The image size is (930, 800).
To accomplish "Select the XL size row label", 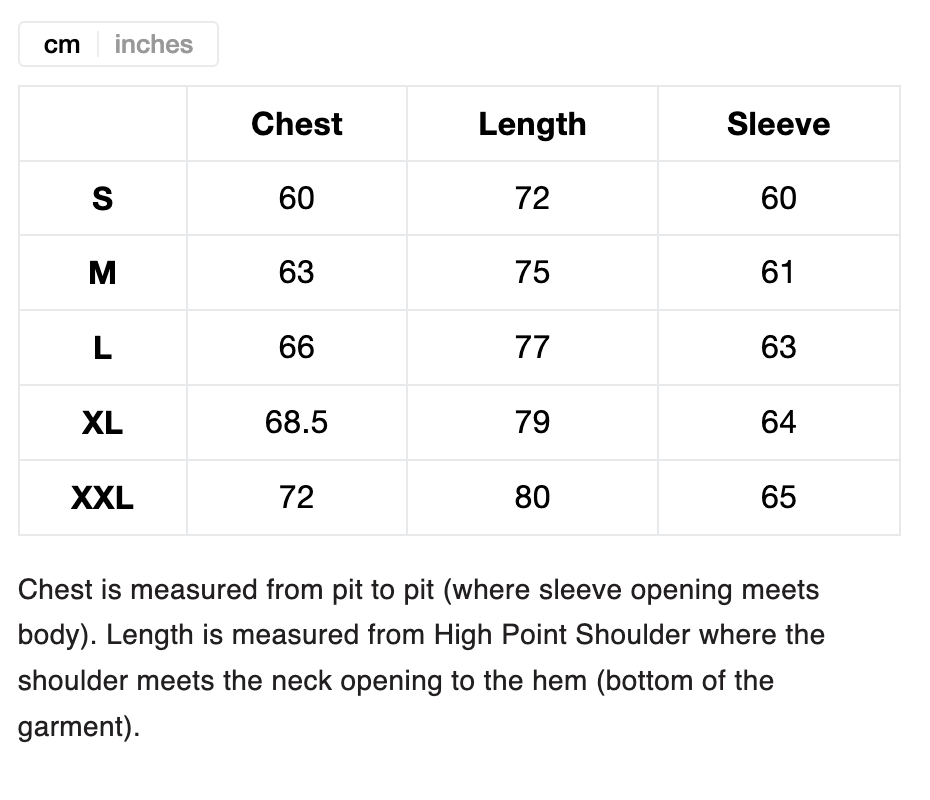I will [102, 423].
